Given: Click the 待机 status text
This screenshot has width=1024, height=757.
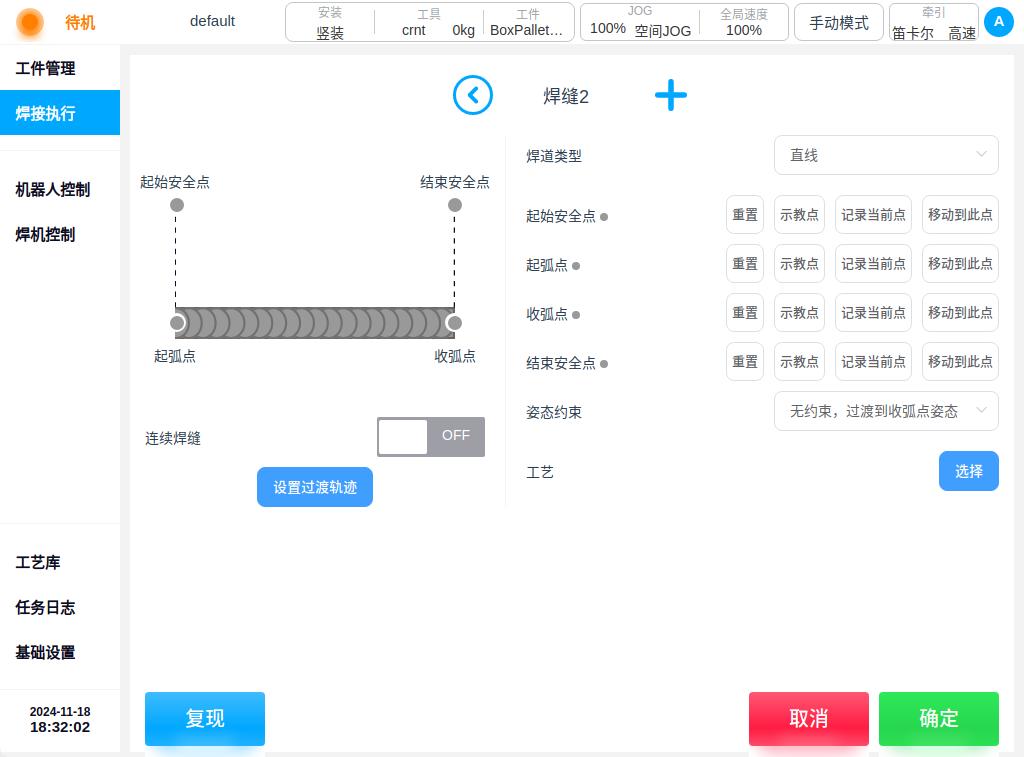Looking at the screenshot, I should [x=80, y=23].
